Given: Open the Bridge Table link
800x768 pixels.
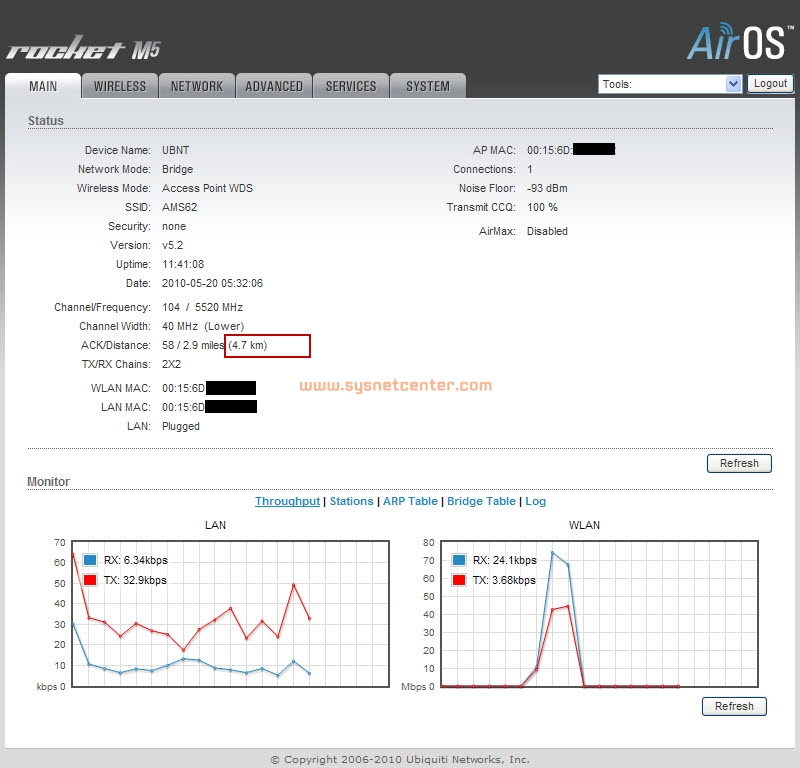Looking at the screenshot, I should (x=481, y=501).
